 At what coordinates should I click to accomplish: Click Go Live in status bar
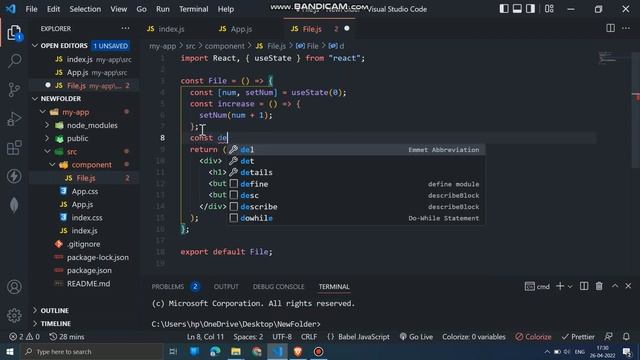click(x=416, y=337)
